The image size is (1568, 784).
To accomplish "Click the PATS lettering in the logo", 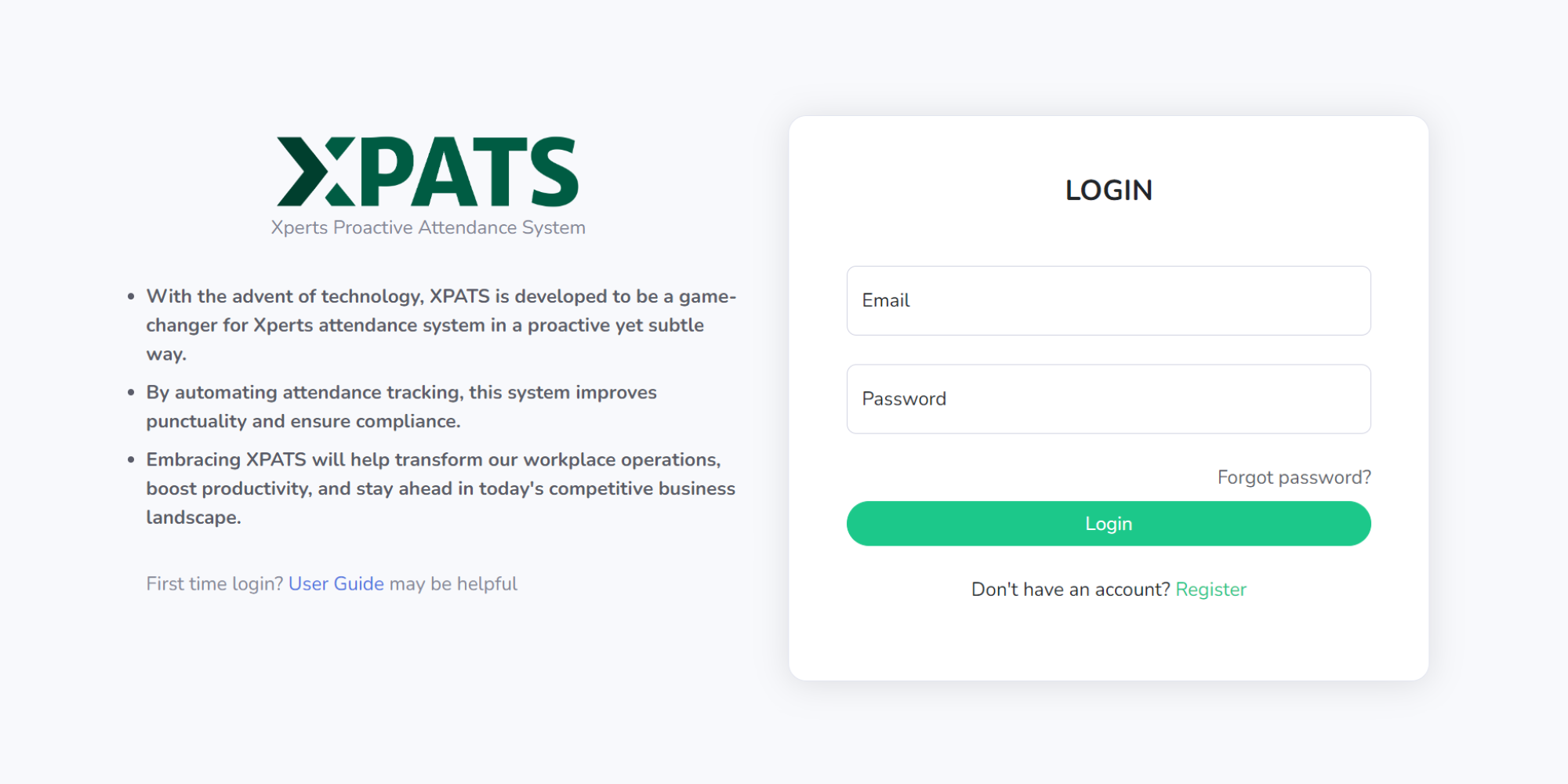I will (469, 172).
